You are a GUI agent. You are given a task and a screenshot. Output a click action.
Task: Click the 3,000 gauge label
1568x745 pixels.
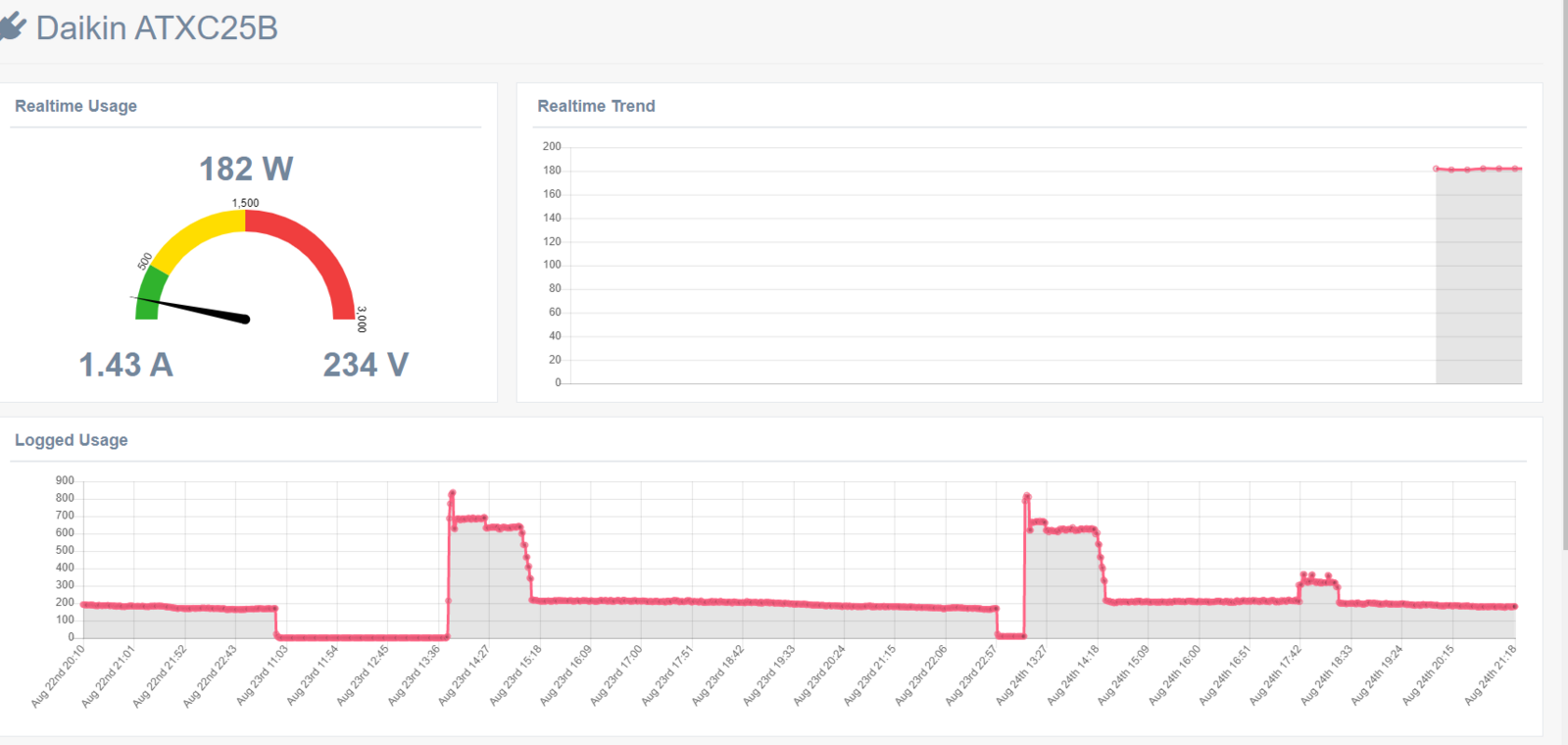[x=362, y=320]
